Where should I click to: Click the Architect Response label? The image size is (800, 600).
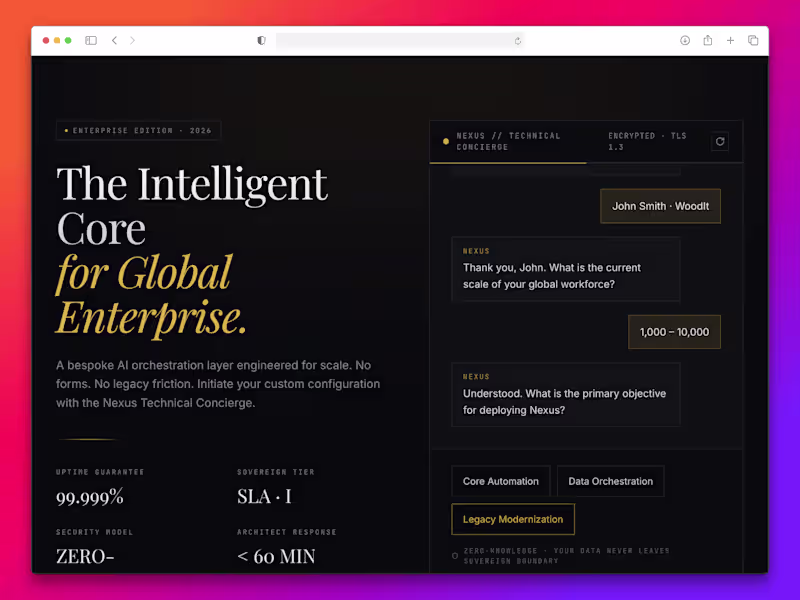(x=287, y=532)
